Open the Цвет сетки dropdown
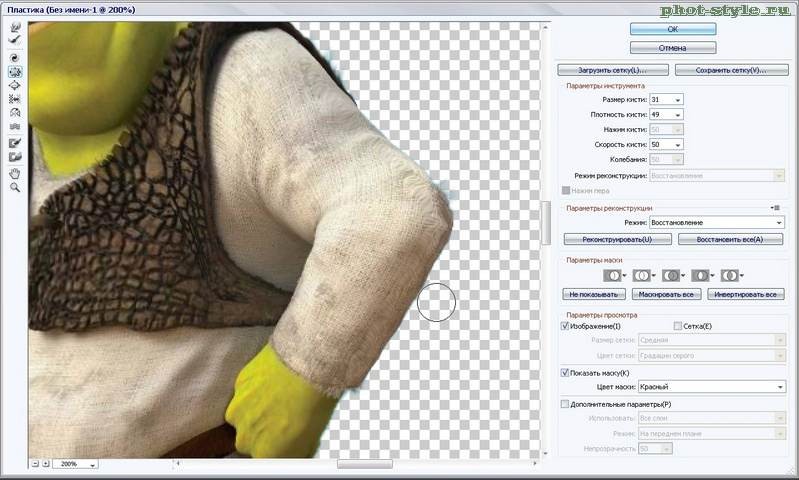The width and height of the screenshot is (799, 480). coord(711,355)
